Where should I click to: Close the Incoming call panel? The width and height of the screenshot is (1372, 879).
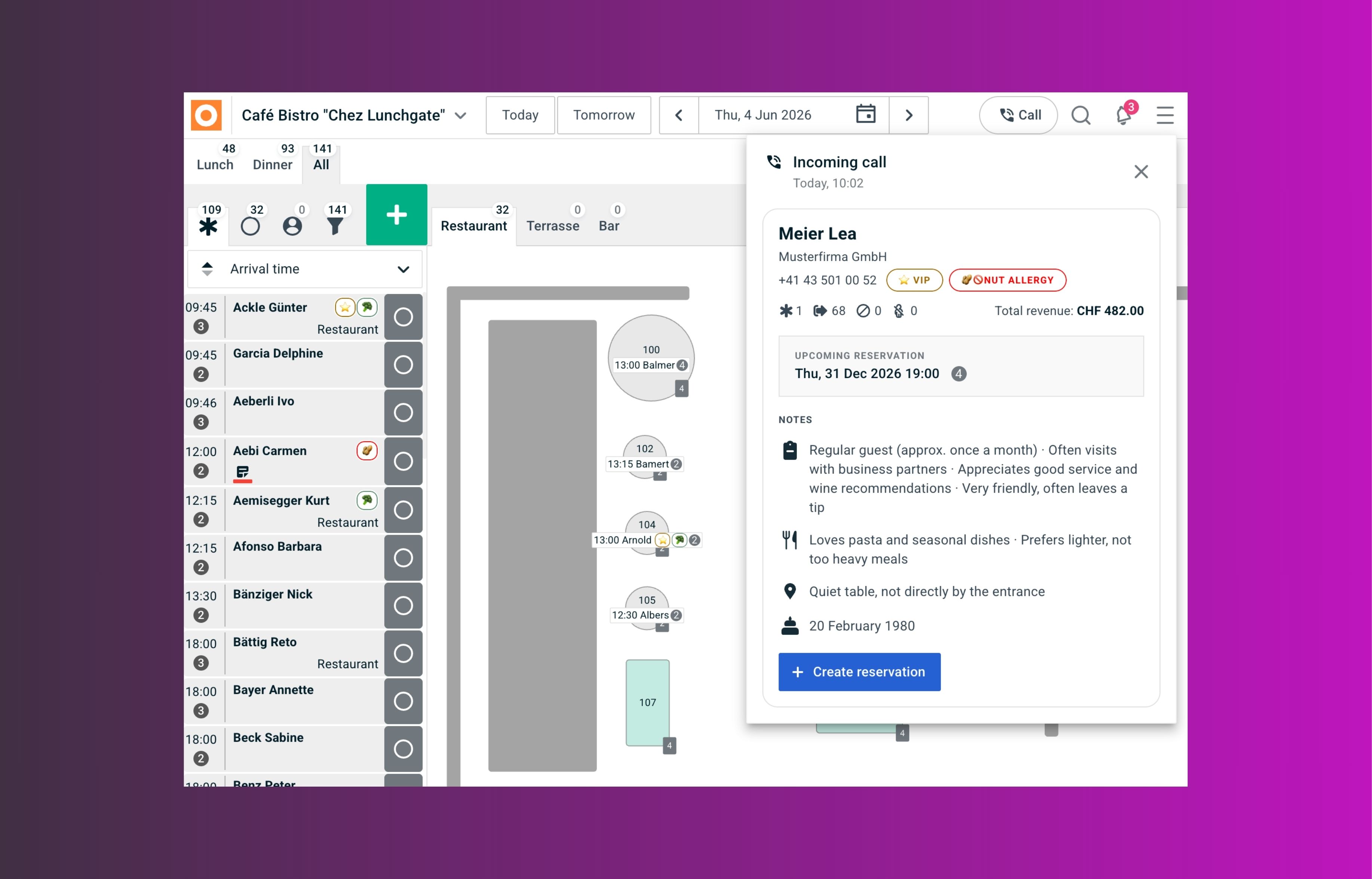coord(1141,172)
